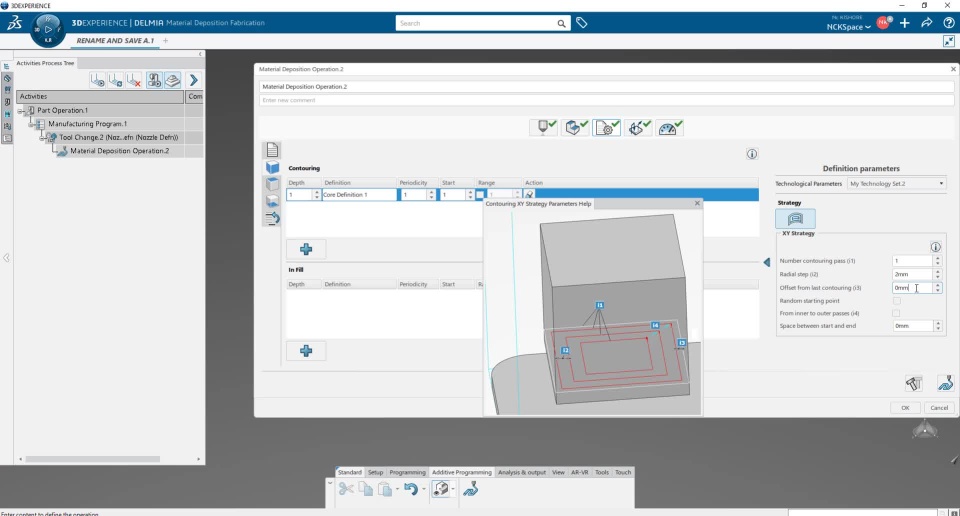
Task: Click the Enter new comment field
Action: 606,100
